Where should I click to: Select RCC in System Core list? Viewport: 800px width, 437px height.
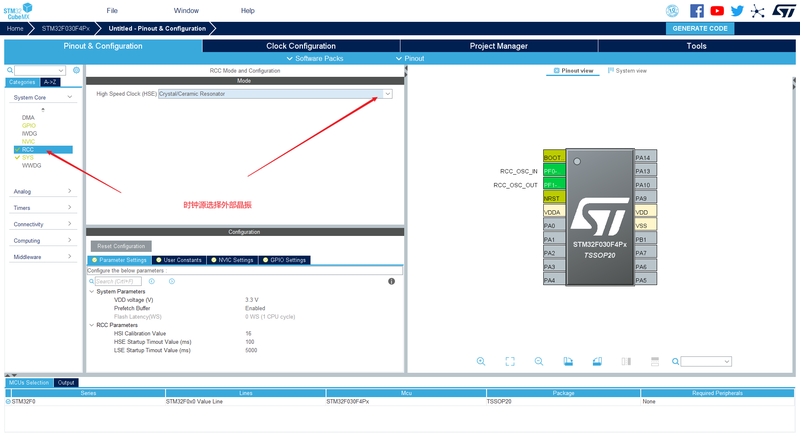43,149
